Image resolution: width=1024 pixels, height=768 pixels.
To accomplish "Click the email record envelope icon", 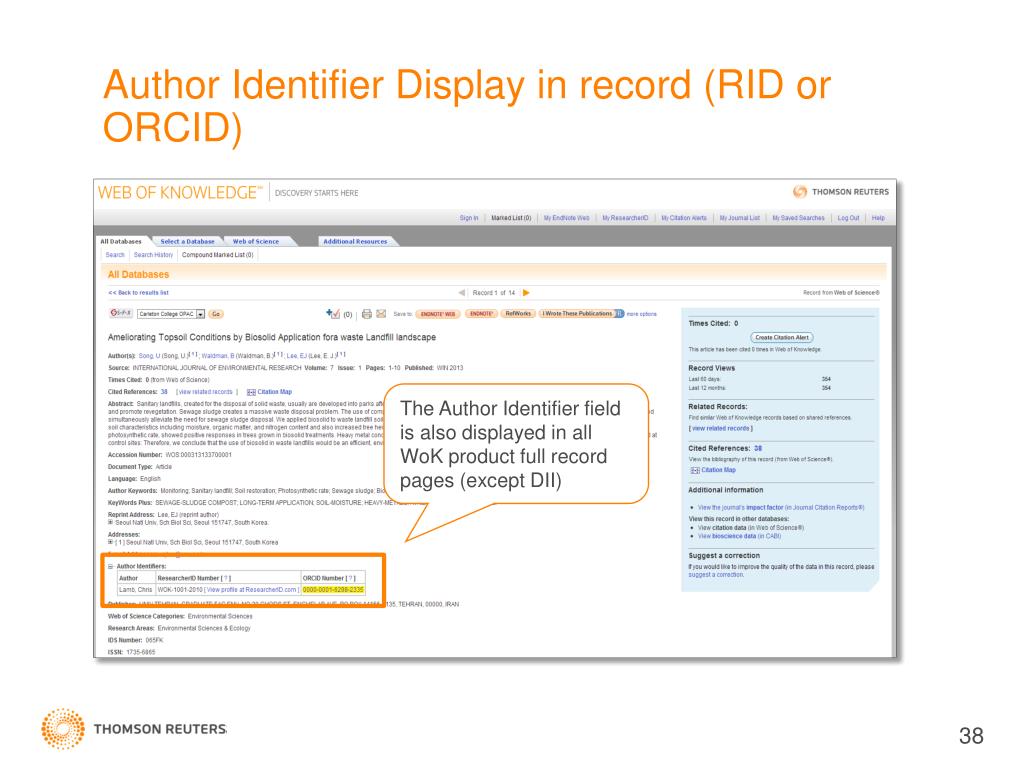I will coord(381,314).
